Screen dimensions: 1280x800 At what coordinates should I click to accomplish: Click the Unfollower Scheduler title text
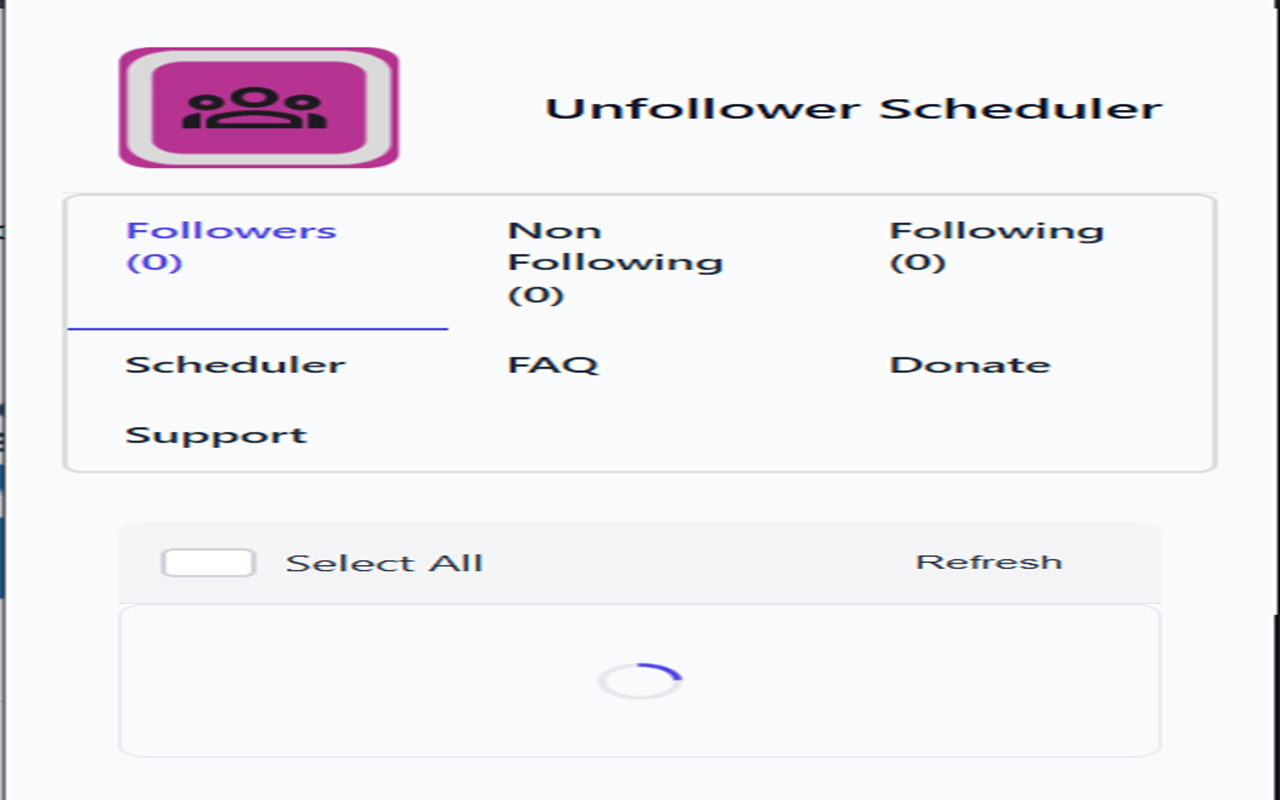tap(855, 108)
